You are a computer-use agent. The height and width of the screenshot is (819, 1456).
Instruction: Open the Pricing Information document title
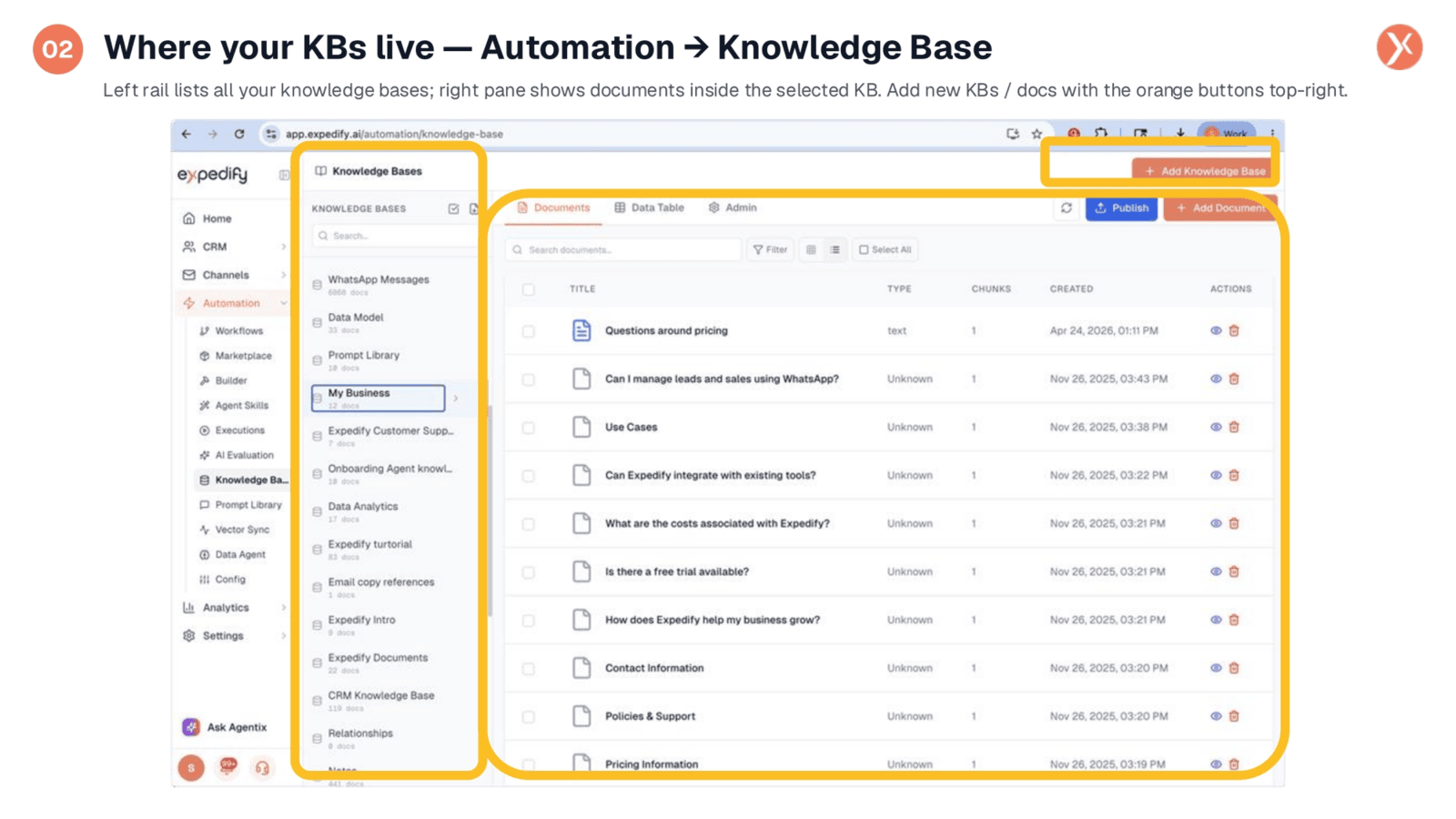[652, 764]
